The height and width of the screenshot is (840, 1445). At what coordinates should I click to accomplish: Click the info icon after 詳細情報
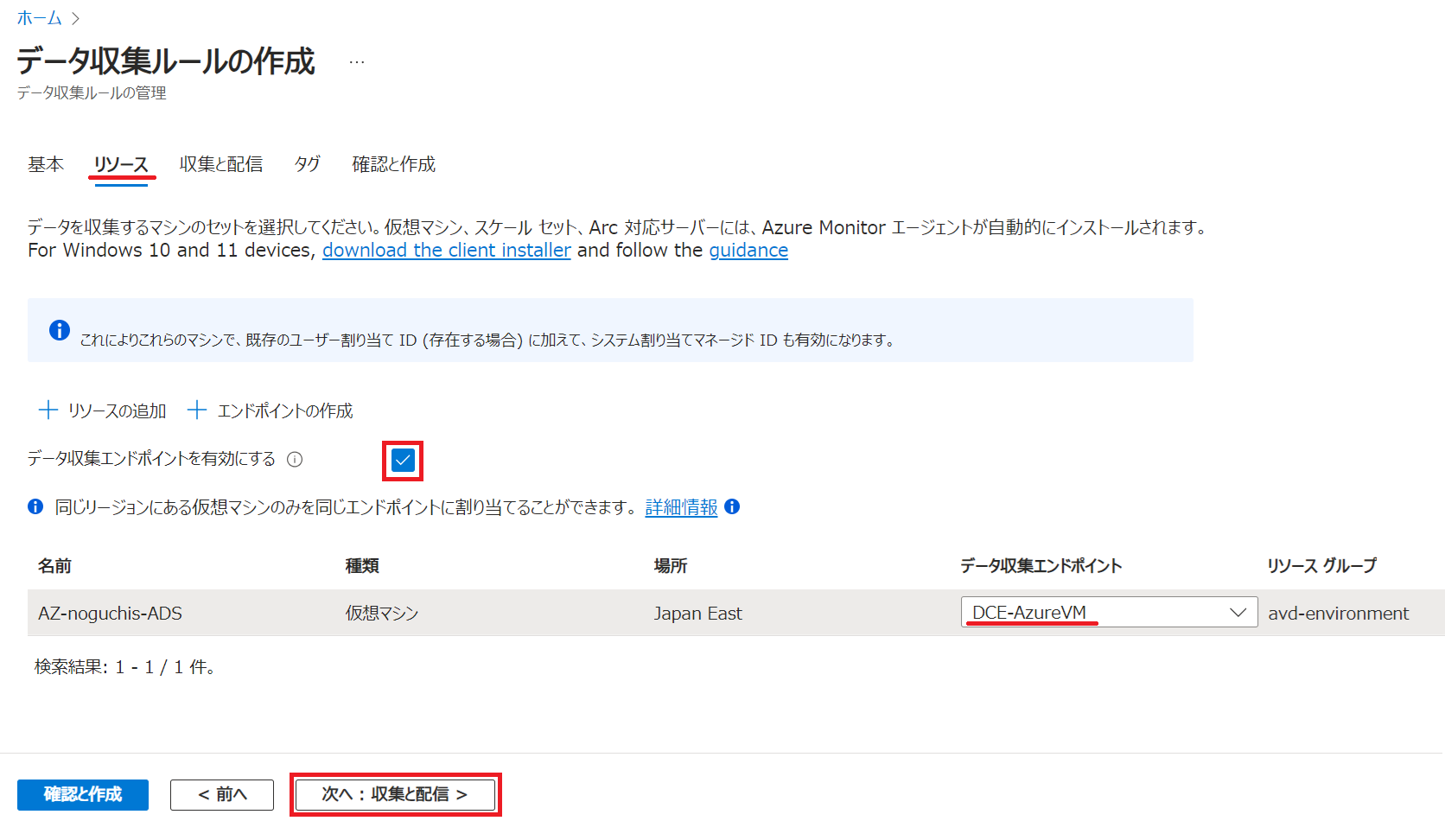[732, 506]
